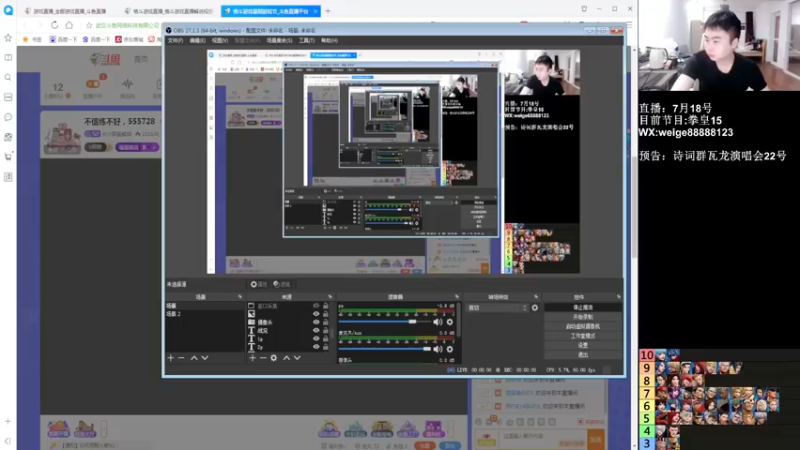This screenshot has width=800, height=450.
Task: Toggle visibility eye of second source row
Action: click(x=316, y=314)
